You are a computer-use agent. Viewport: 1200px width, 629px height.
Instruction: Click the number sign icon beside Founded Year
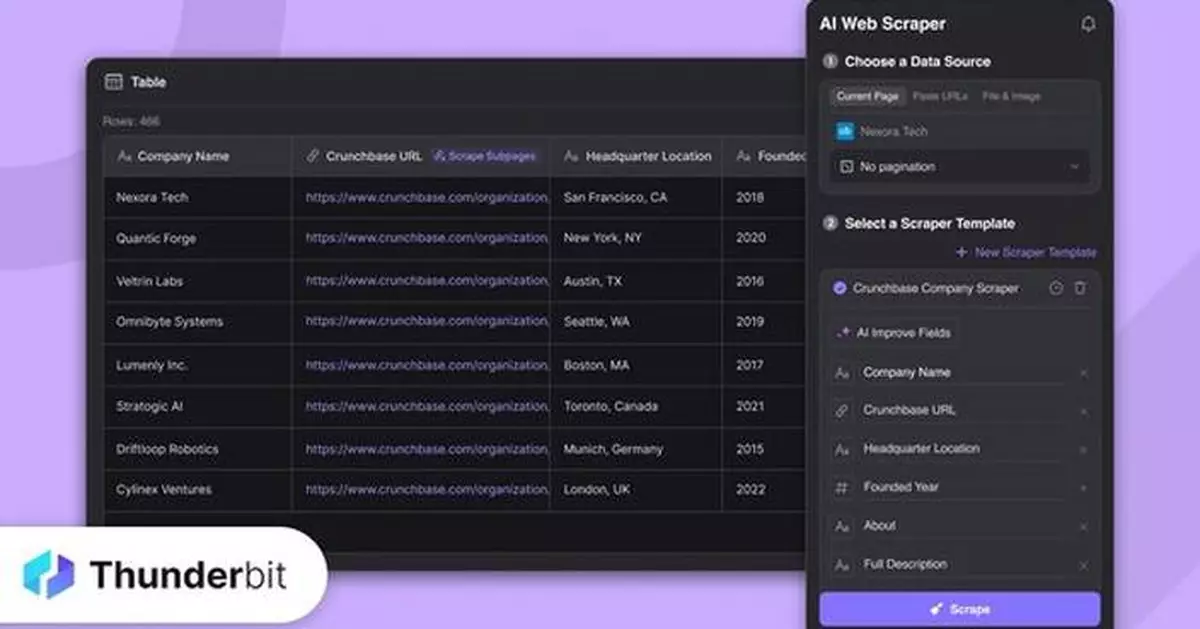point(844,487)
